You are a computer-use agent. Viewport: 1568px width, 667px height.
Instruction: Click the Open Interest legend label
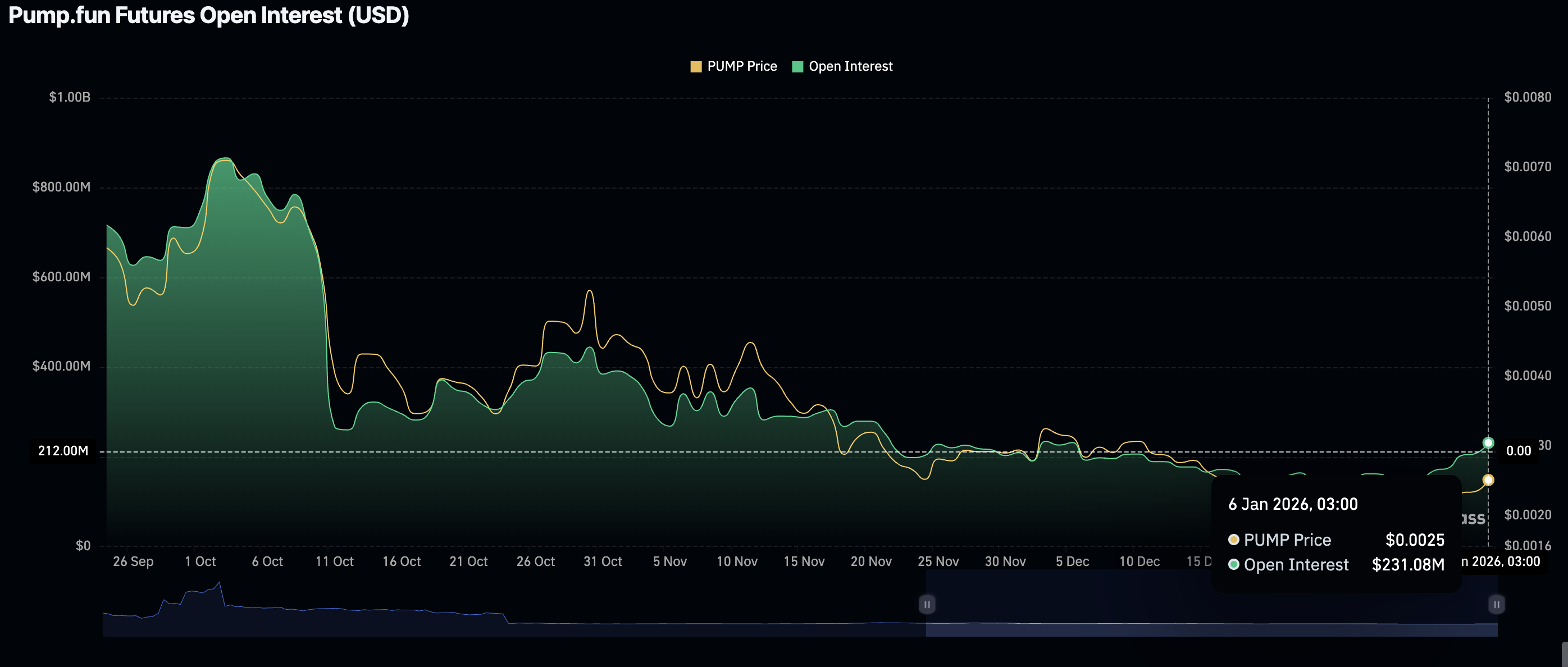coord(850,66)
